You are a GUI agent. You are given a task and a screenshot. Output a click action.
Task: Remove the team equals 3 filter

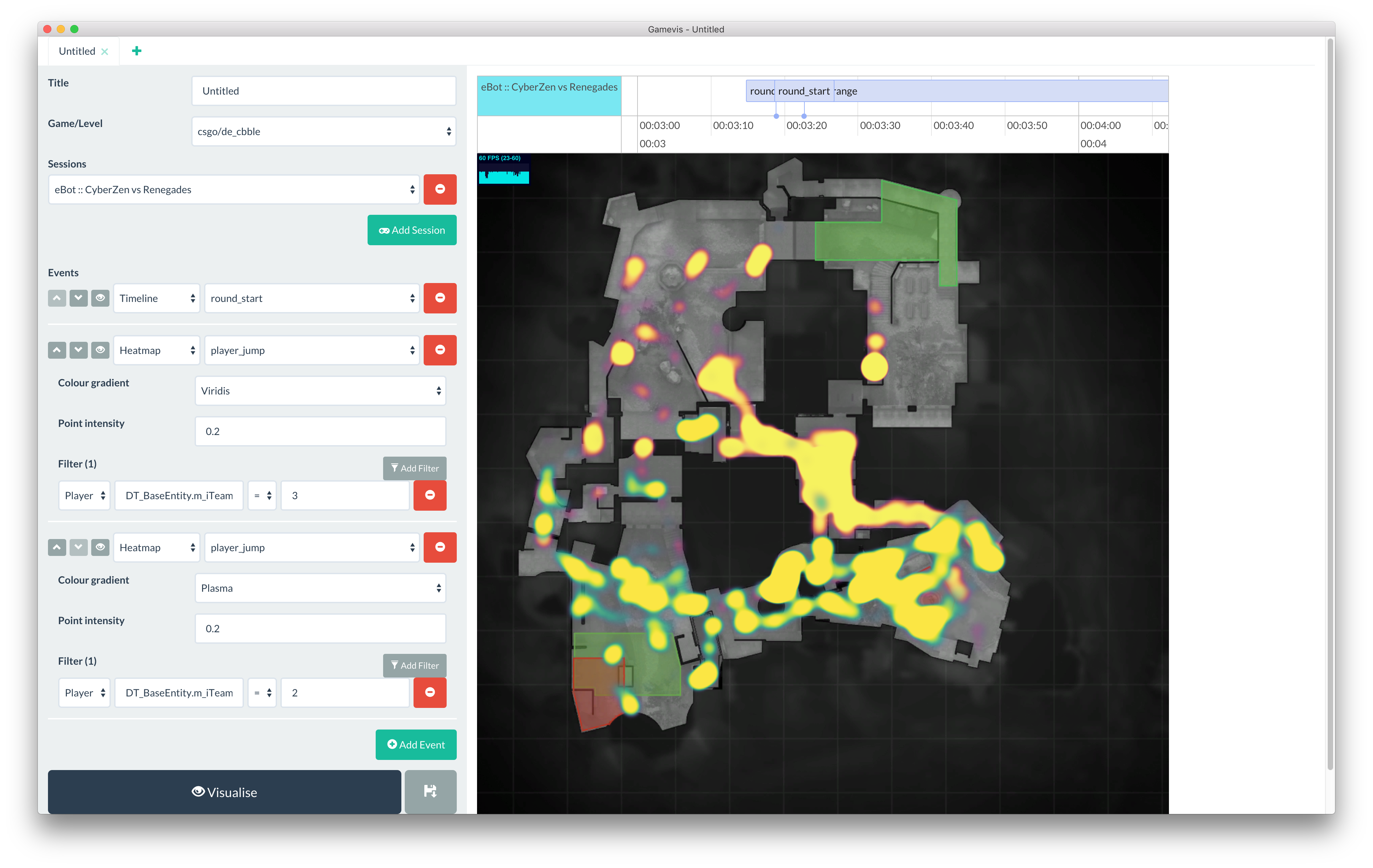tap(429, 495)
